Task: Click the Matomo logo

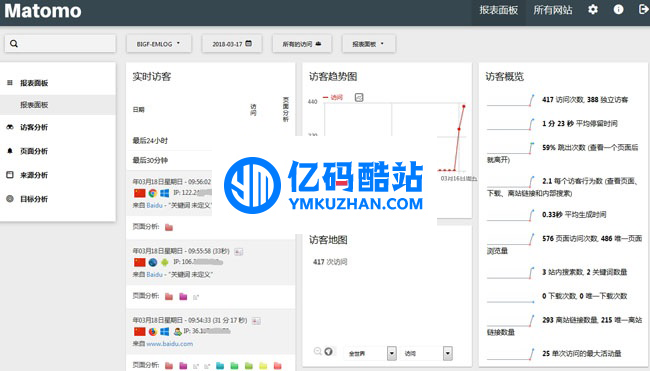Action: tap(43, 11)
